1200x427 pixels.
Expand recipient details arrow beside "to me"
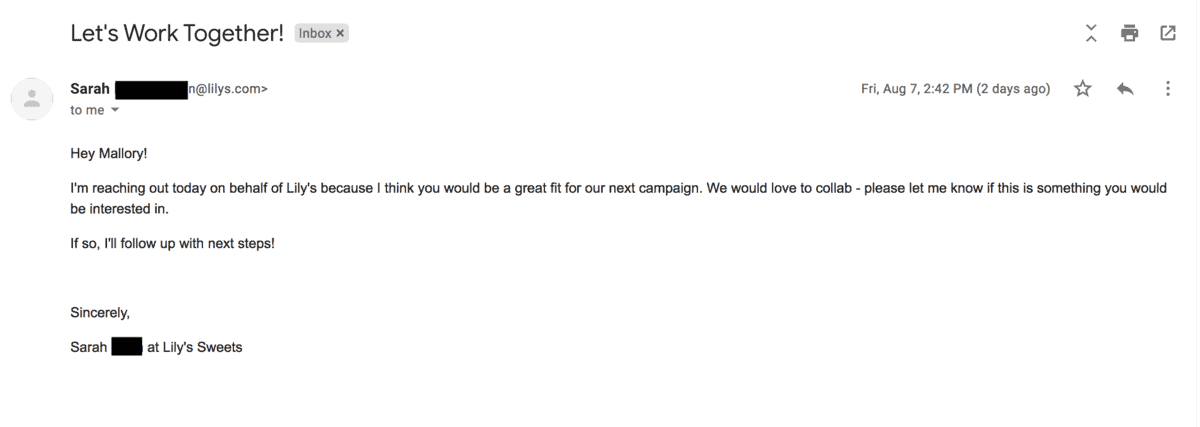pos(114,110)
